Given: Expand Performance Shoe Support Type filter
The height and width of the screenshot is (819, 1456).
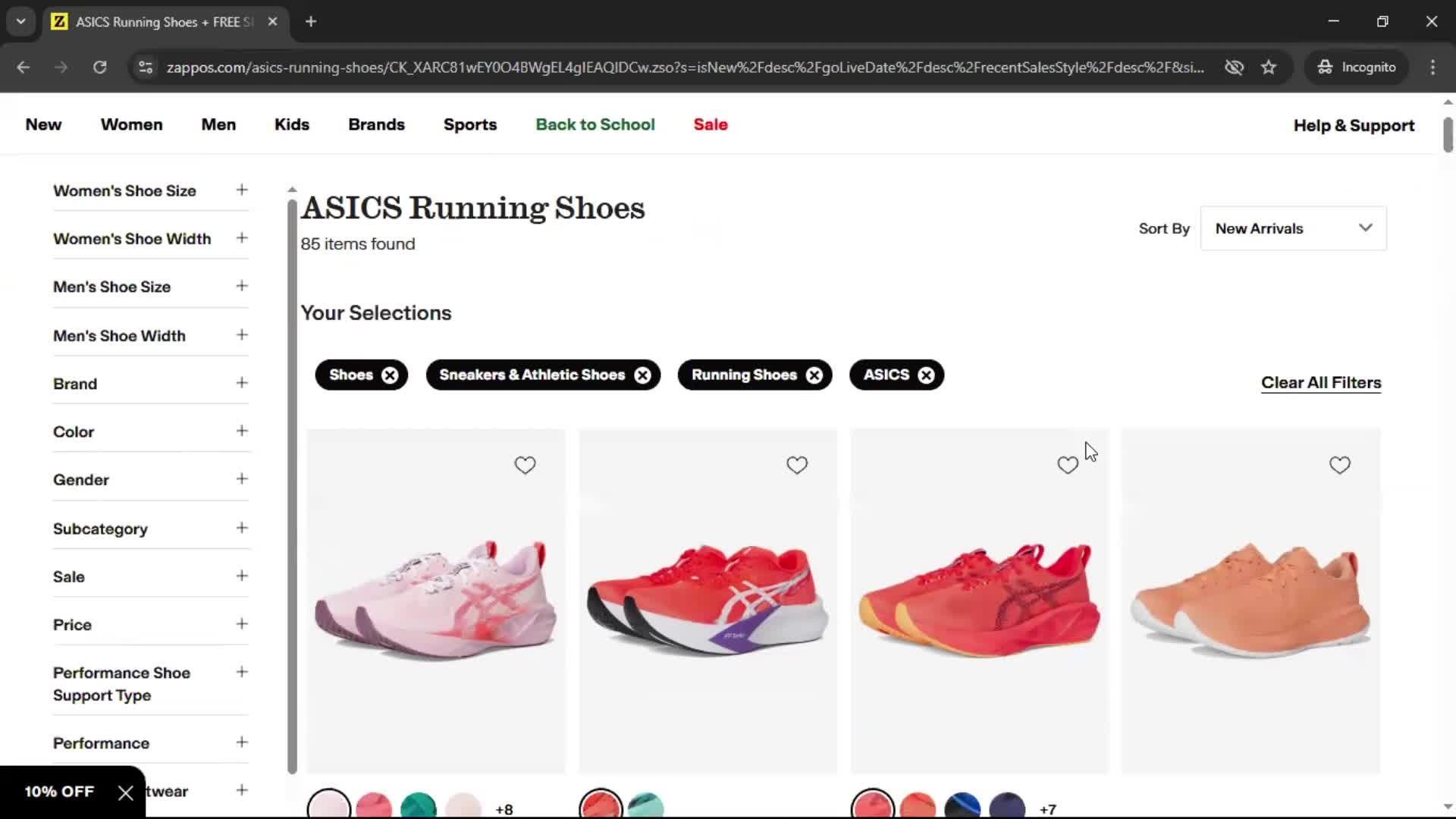Looking at the screenshot, I should pos(151,683).
